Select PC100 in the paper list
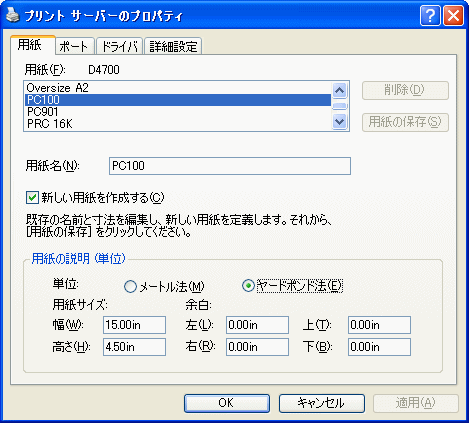Image resolution: width=469 pixels, height=423 pixels. pyautogui.click(x=178, y=100)
